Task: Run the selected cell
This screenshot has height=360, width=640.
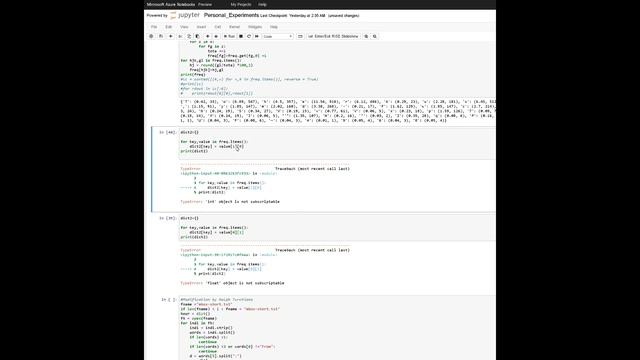Action: (229, 36)
